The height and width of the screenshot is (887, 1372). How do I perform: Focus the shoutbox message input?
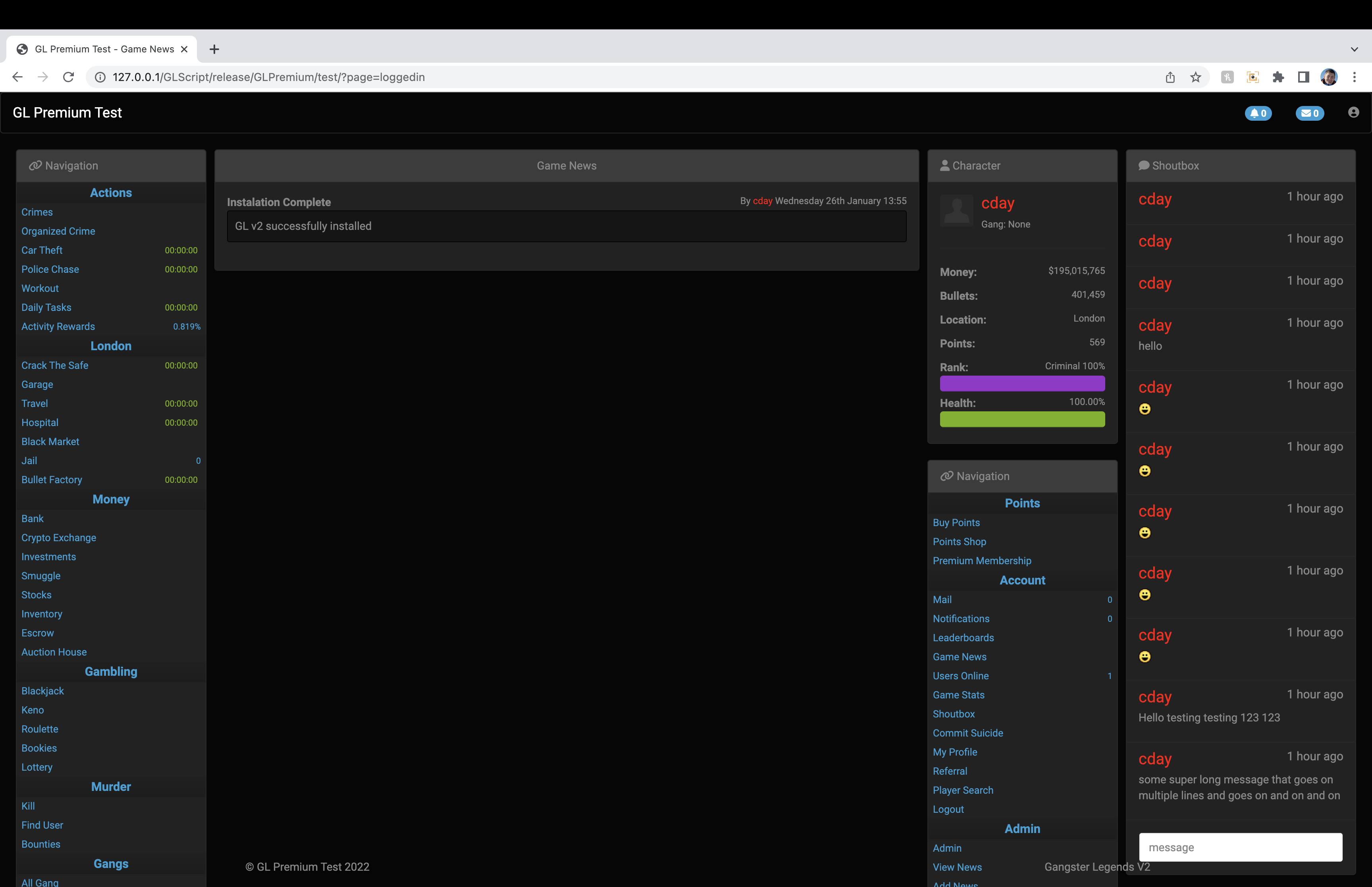1240,847
